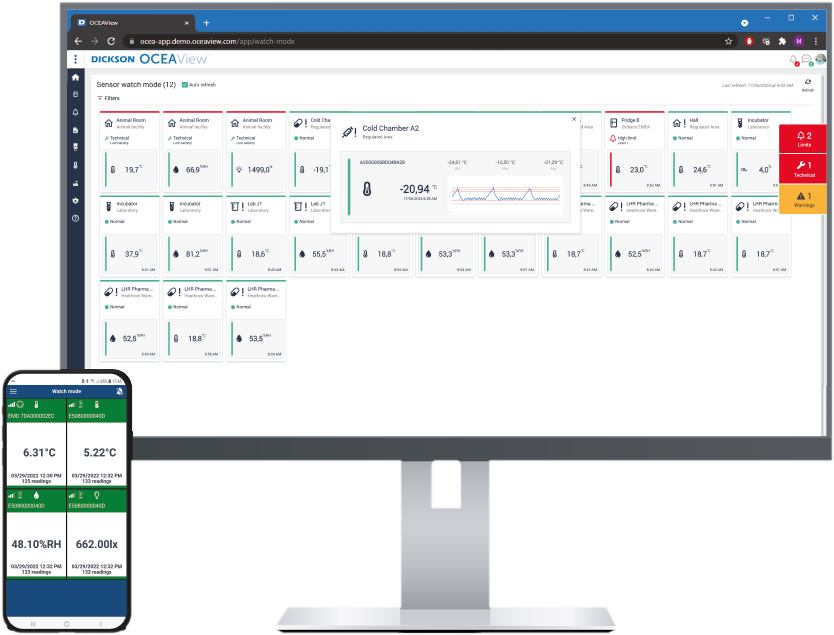
Task: Click the droplet icon beside 66,9 humidity
Action: point(176,170)
